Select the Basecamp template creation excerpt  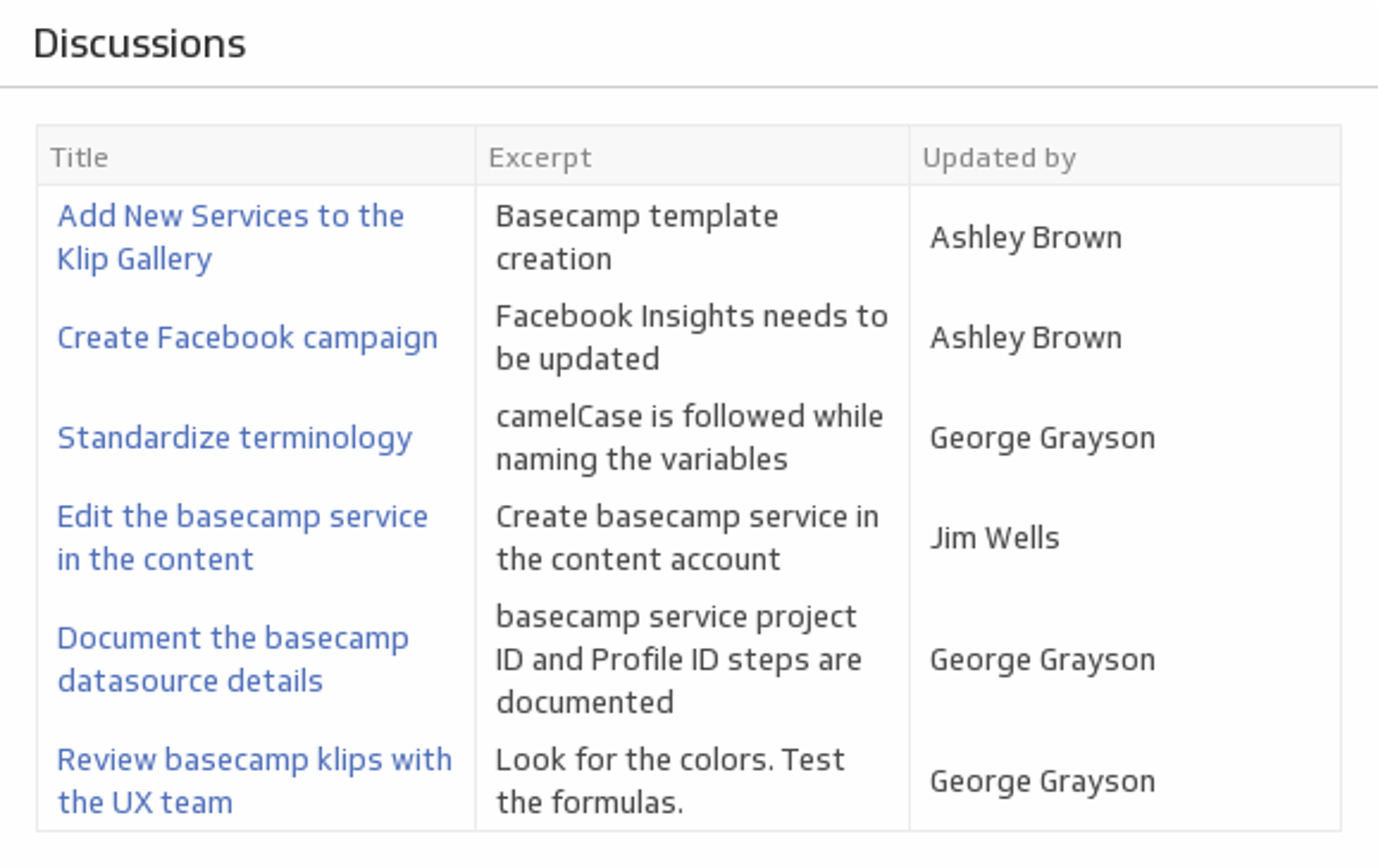(636, 237)
